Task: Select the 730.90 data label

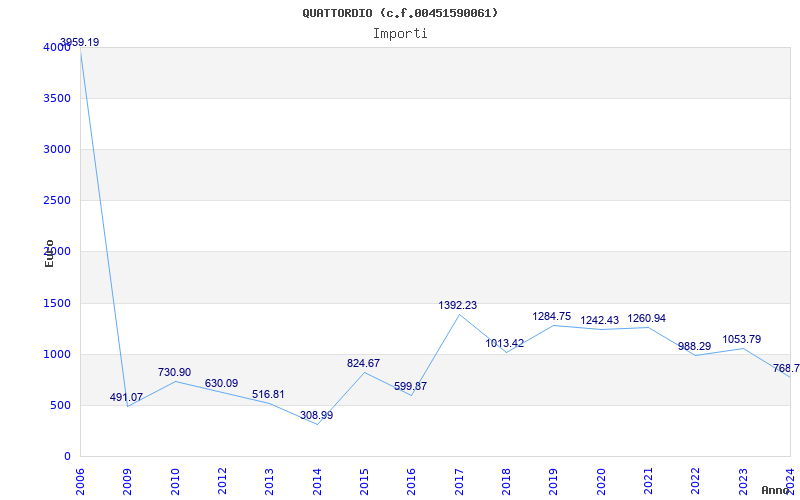Action: 174,372
